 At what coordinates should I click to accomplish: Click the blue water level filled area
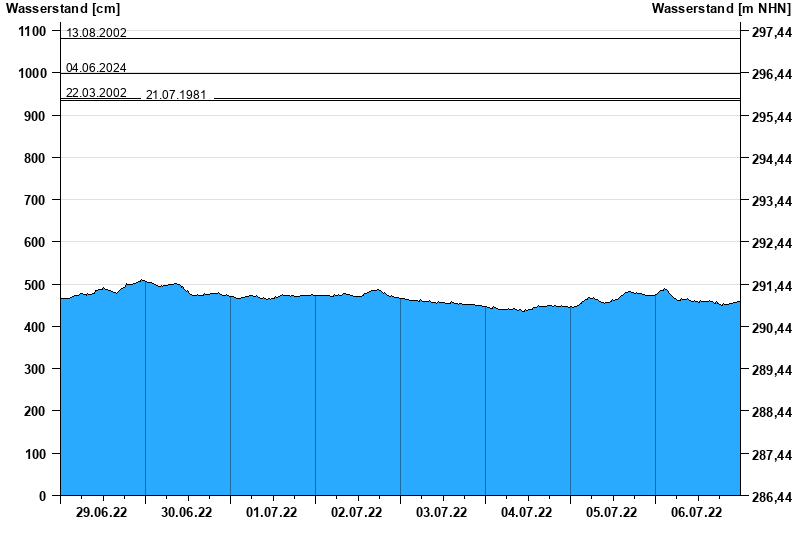pyautogui.click(x=400, y=400)
